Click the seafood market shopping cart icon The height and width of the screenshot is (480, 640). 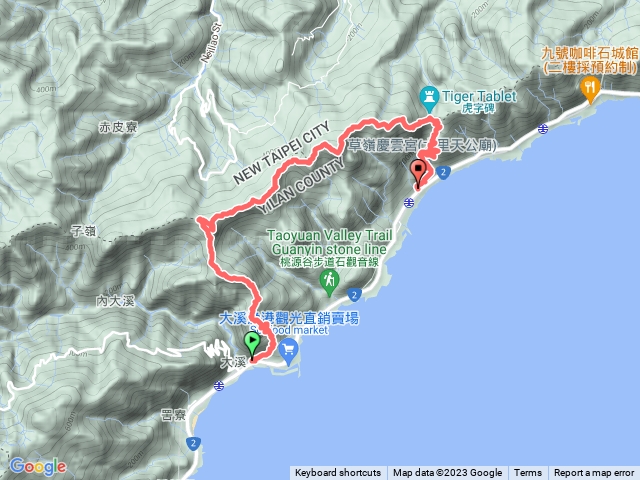point(289,352)
